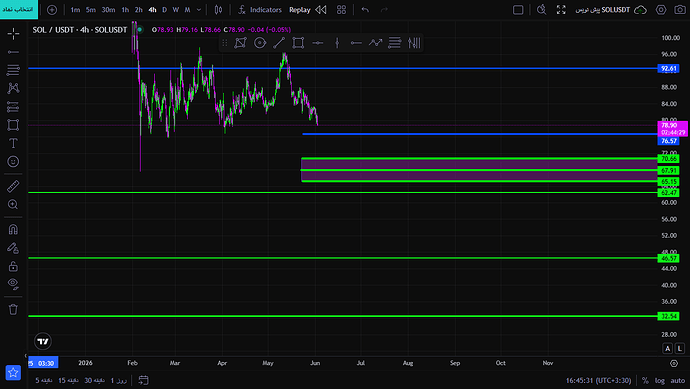This screenshot has height=389, width=690.
Task: Open the candle chart type menu
Action: (x=218, y=10)
